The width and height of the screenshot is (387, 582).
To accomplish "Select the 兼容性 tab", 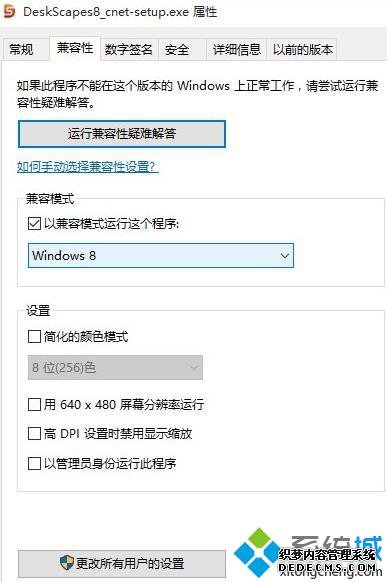I will tap(75, 48).
